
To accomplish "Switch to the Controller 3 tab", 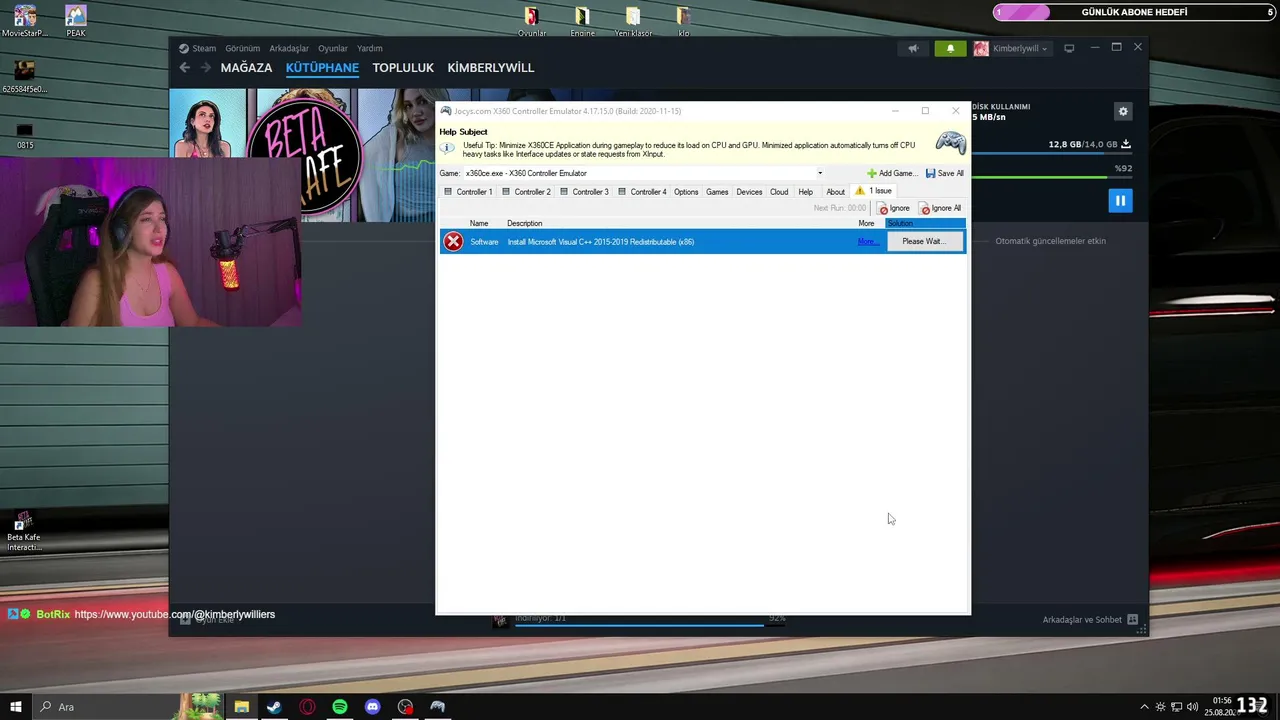I will 584,191.
